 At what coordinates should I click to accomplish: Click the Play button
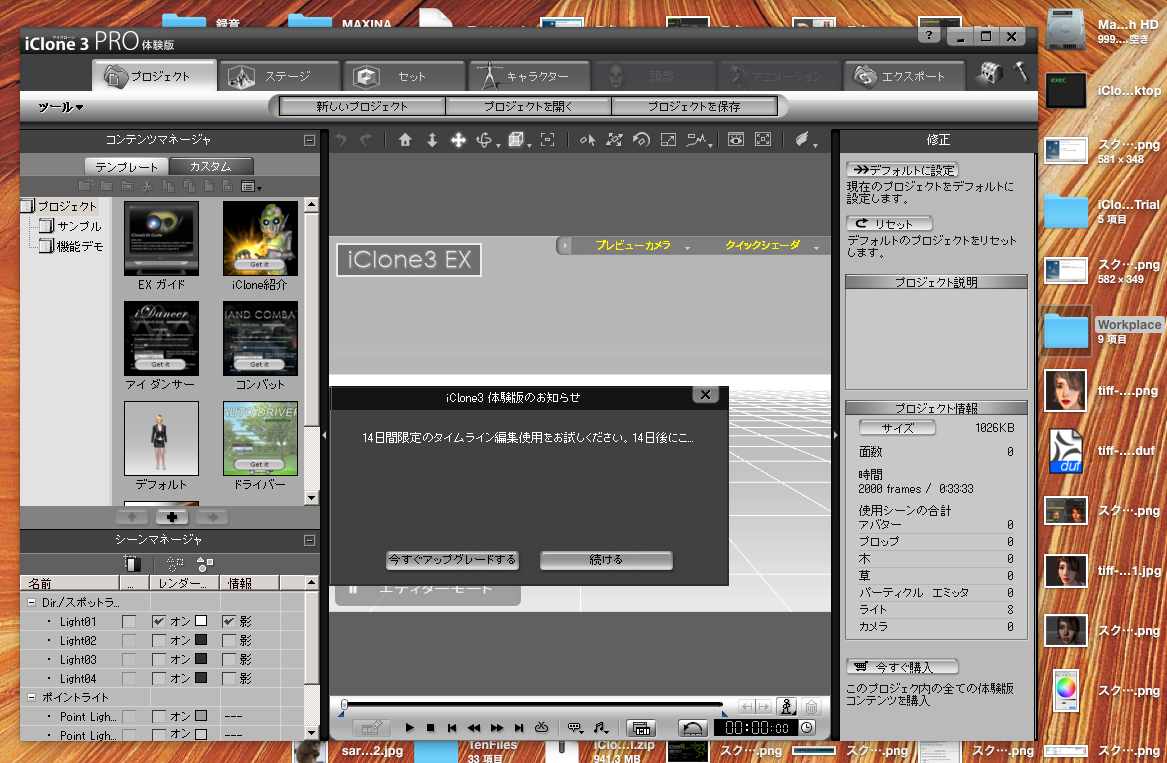(x=409, y=727)
